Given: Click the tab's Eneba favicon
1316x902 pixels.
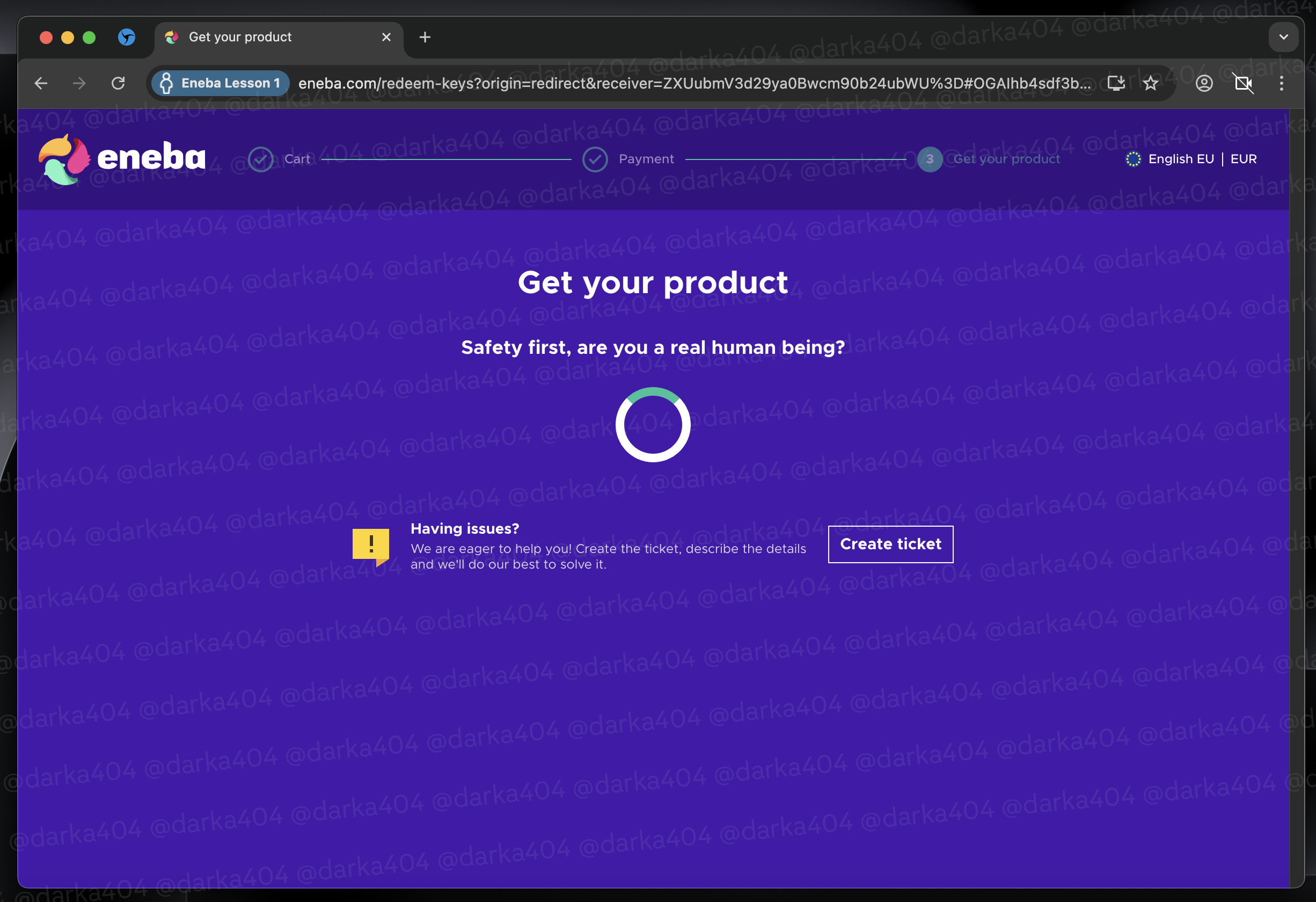Looking at the screenshot, I should pyautogui.click(x=171, y=38).
